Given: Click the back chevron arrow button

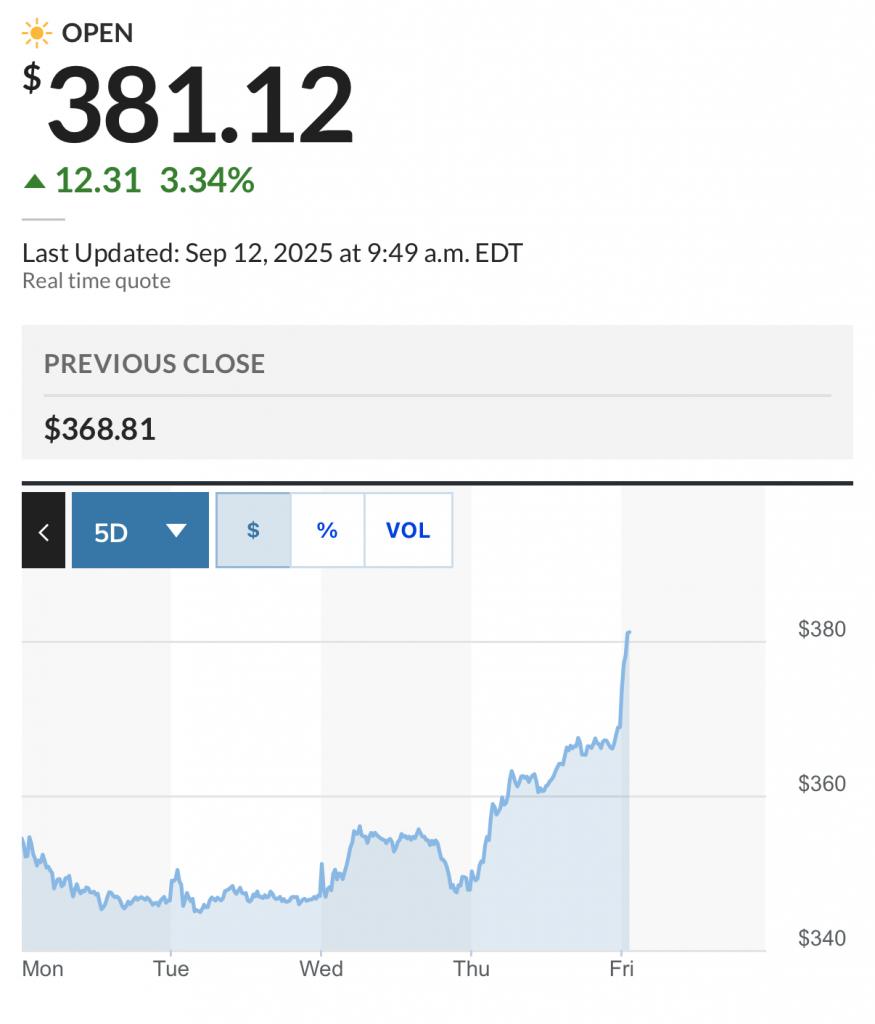Looking at the screenshot, I should (x=43, y=530).
